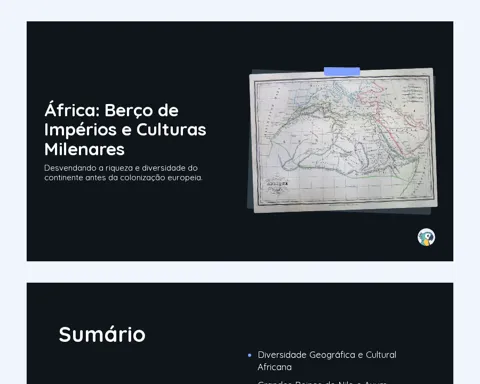
Task: Click subtitle line 'continente antes da colonização europeia.'
Action: coord(123,178)
